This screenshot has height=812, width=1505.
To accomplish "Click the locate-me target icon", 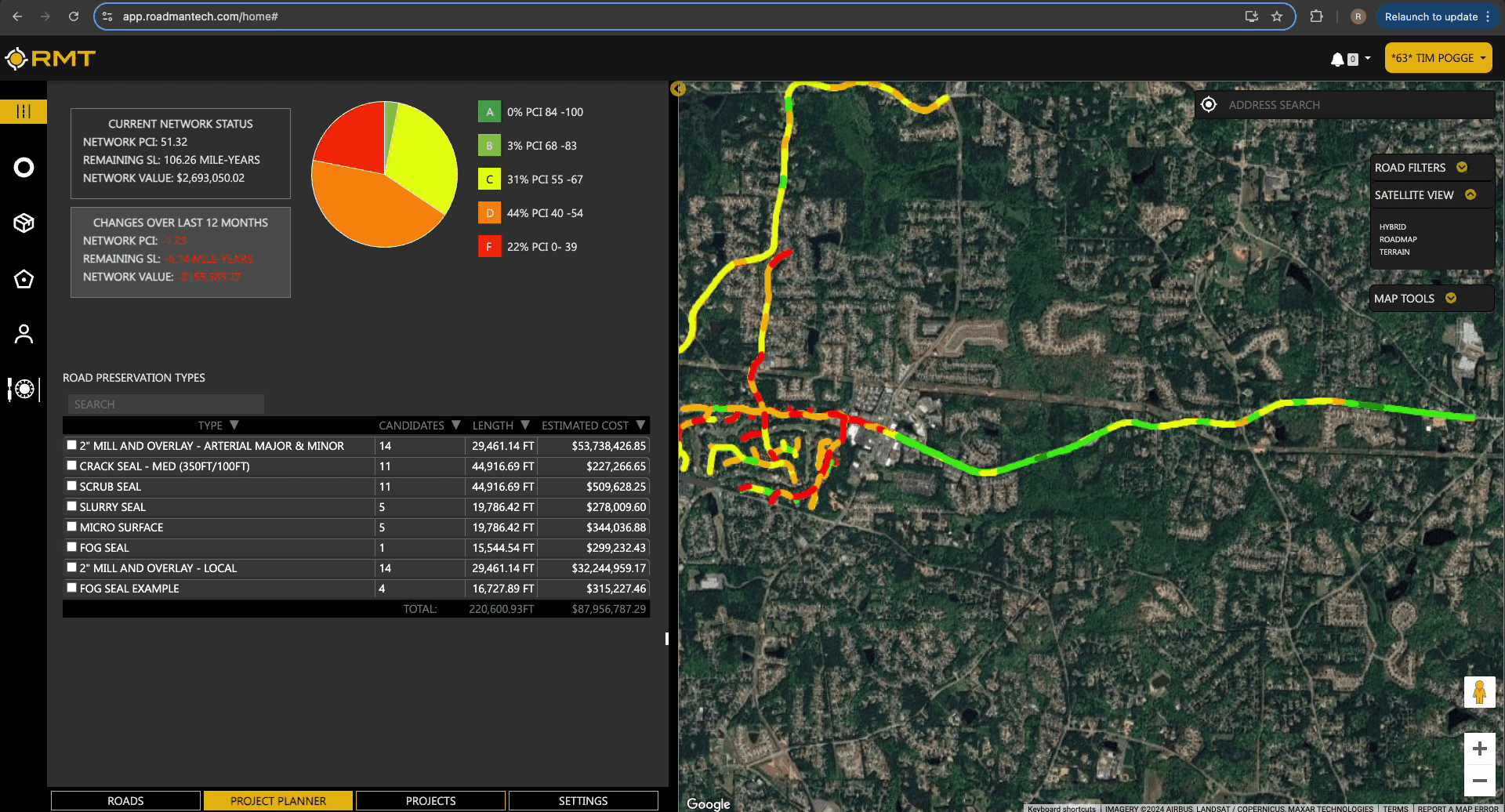I will click(x=1209, y=105).
